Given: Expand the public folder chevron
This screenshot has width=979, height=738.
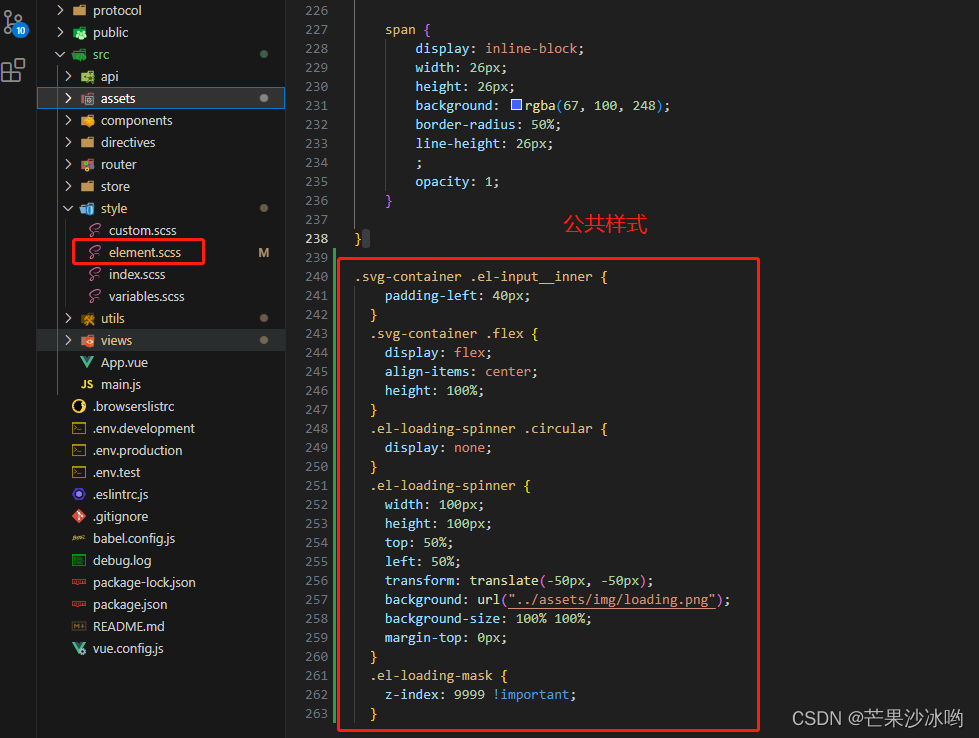Looking at the screenshot, I should coord(60,32).
